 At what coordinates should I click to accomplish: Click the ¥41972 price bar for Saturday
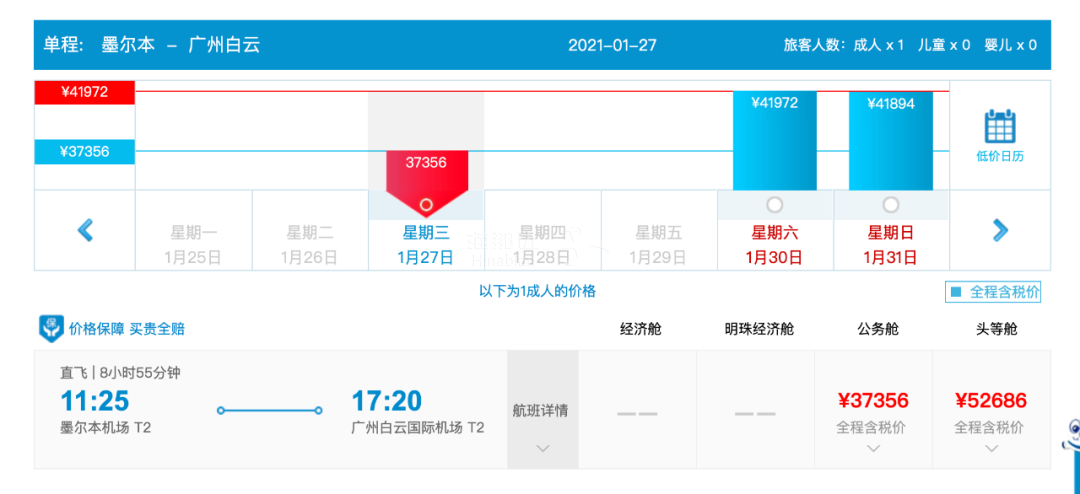click(774, 140)
